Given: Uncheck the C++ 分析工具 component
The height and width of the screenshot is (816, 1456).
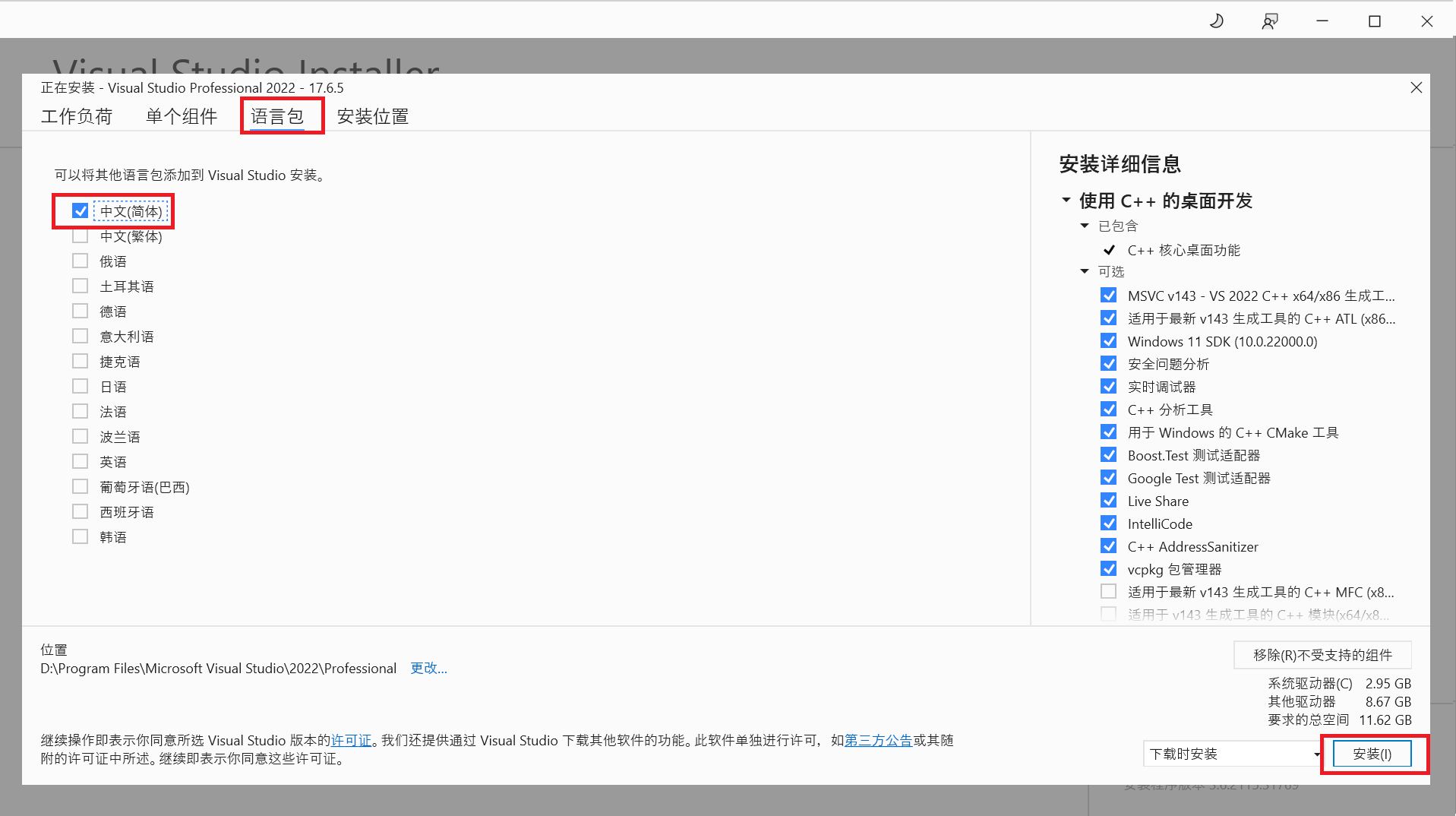Looking at the screenshot, I should 1109,410.
